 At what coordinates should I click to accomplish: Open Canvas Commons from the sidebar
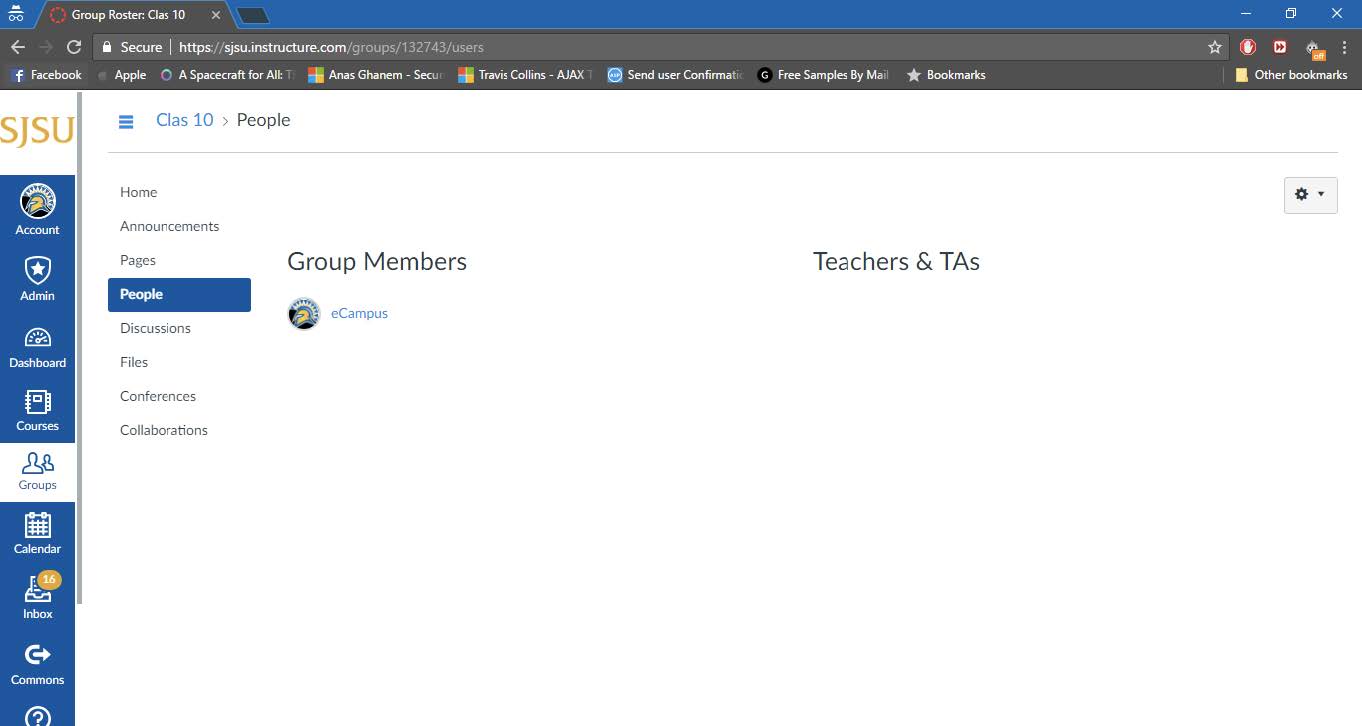[x=37, y=661]
